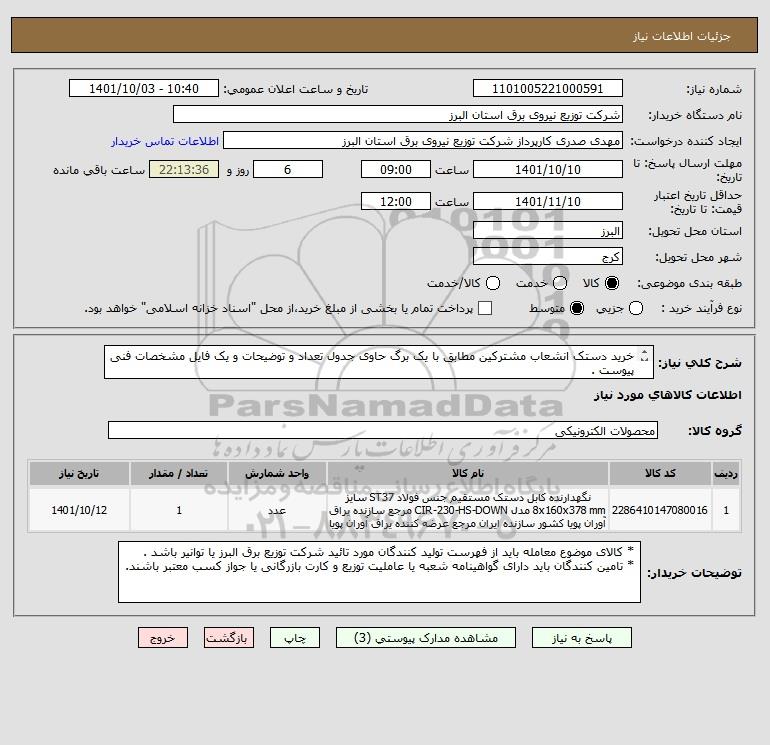The width and height of the screenshot is (770, 745).
Task: Click the اطلاعات کالاهای مورد نیاز heading
Action: pyautogui.click(x=668, y=395)
